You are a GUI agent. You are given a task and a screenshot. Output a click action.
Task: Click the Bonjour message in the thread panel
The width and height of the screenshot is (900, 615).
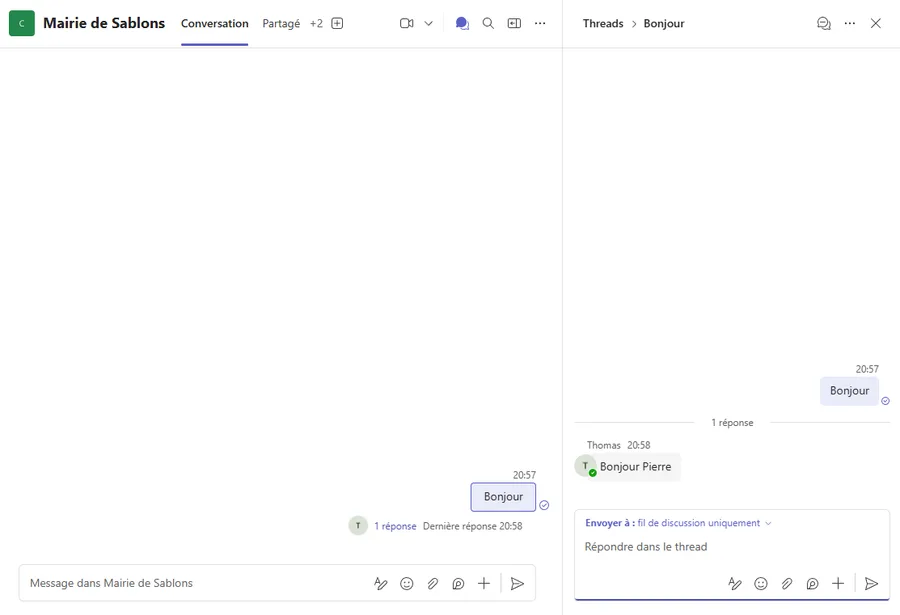849,391
